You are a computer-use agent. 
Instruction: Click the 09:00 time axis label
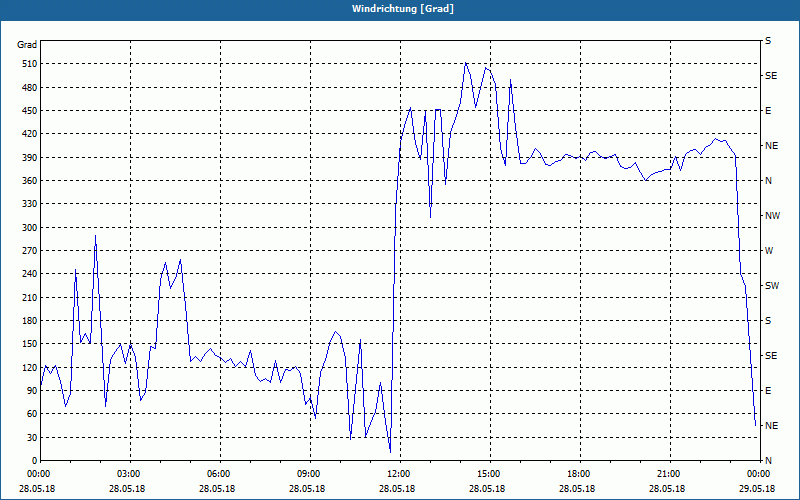pos(310,474)
